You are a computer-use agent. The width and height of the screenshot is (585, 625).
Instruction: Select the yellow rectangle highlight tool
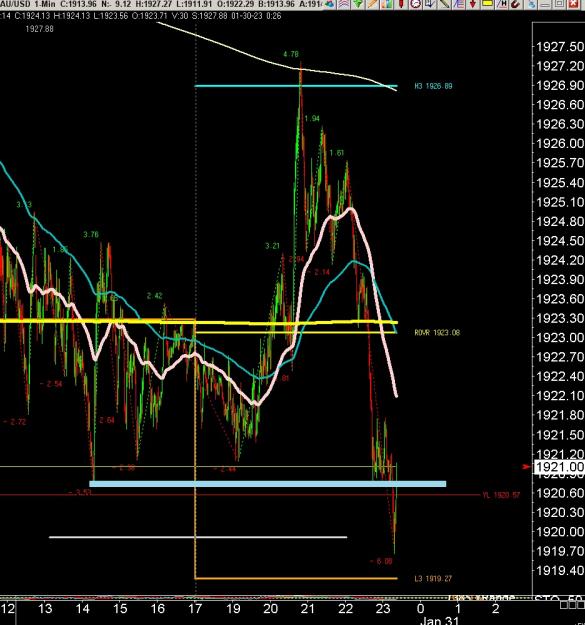coord(487,3)
